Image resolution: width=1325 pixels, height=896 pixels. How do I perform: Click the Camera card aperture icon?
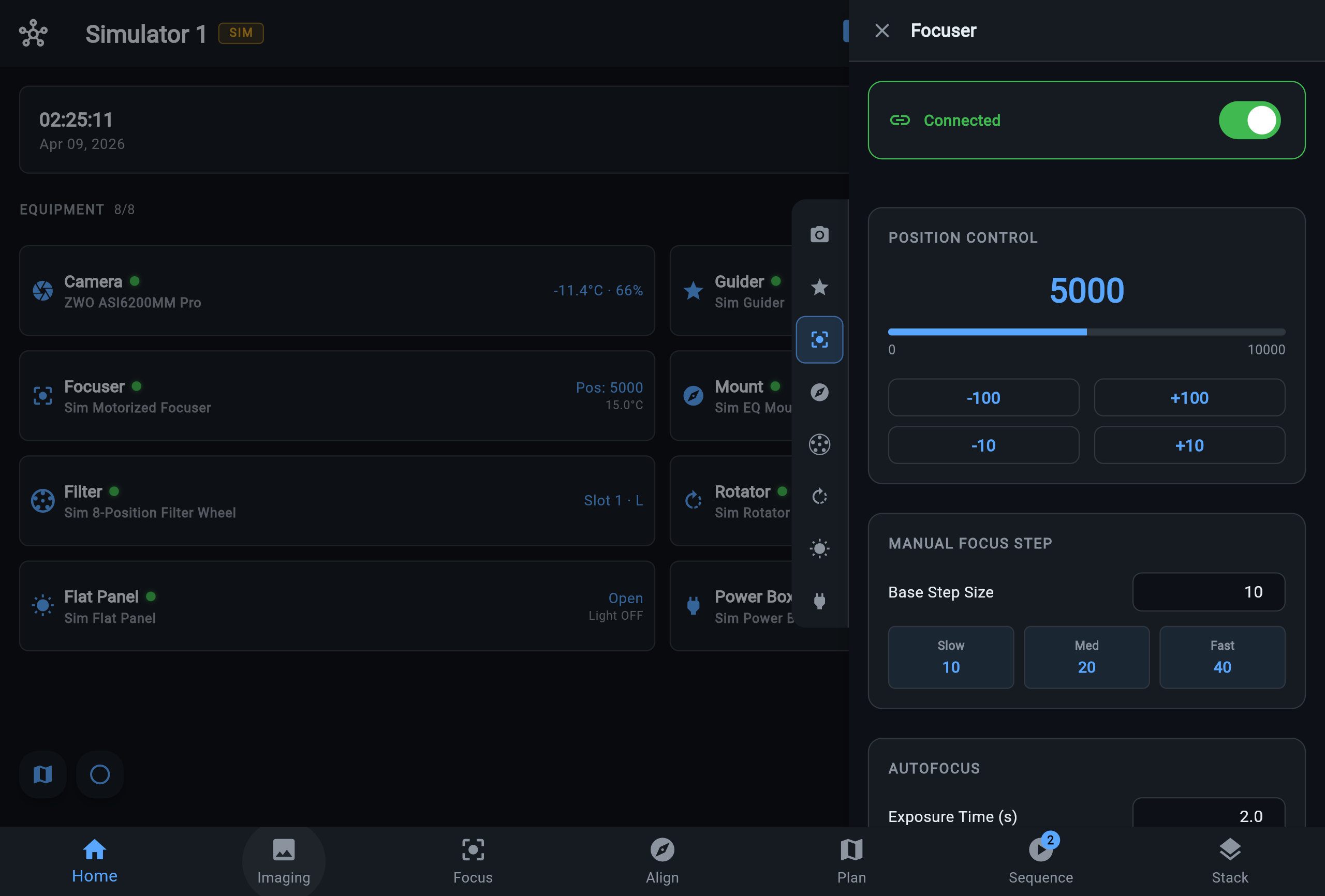(43, 291)
